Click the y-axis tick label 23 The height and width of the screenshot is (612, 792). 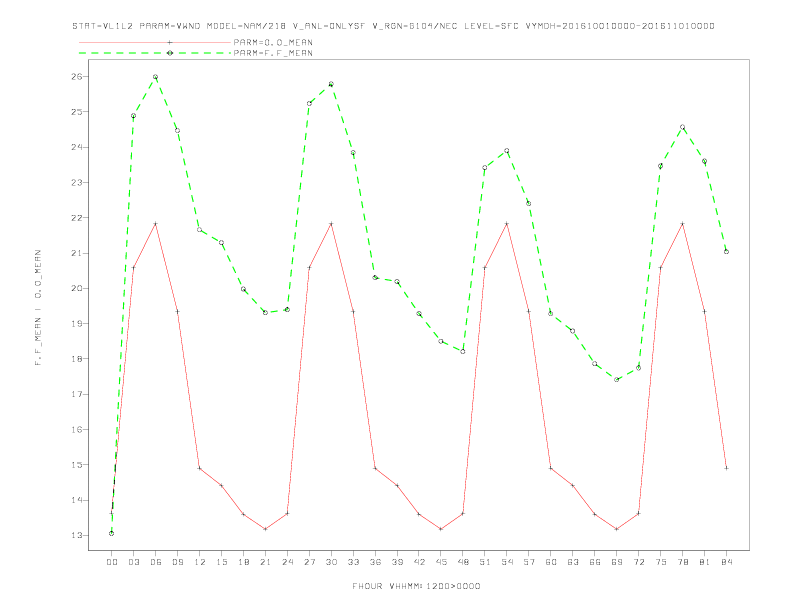pyautogui.click(x=77, y=182)
